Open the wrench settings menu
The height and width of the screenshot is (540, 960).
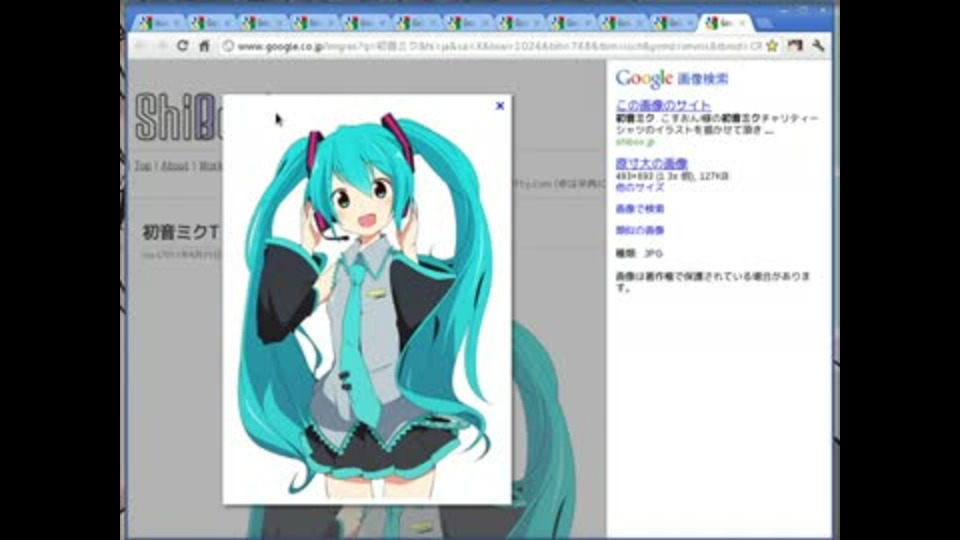[818, 46]
